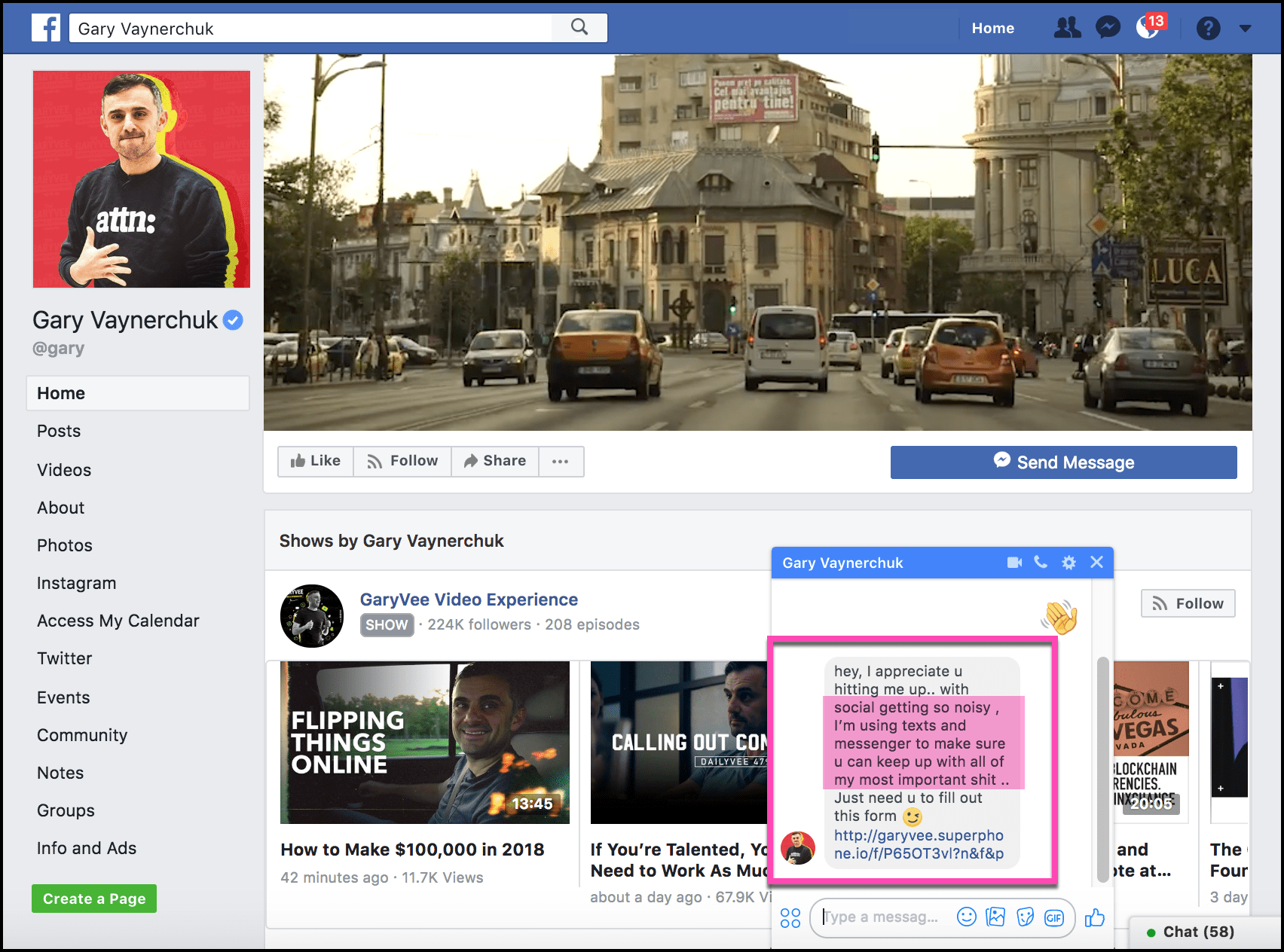Click the search magnifier button
The image size is (1284, 952).
tap(579, 28)
